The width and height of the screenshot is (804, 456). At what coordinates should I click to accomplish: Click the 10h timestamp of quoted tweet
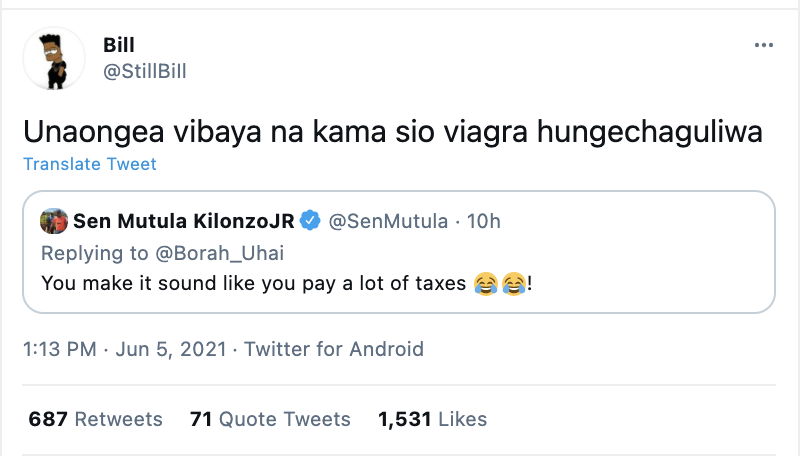[484, 221]
